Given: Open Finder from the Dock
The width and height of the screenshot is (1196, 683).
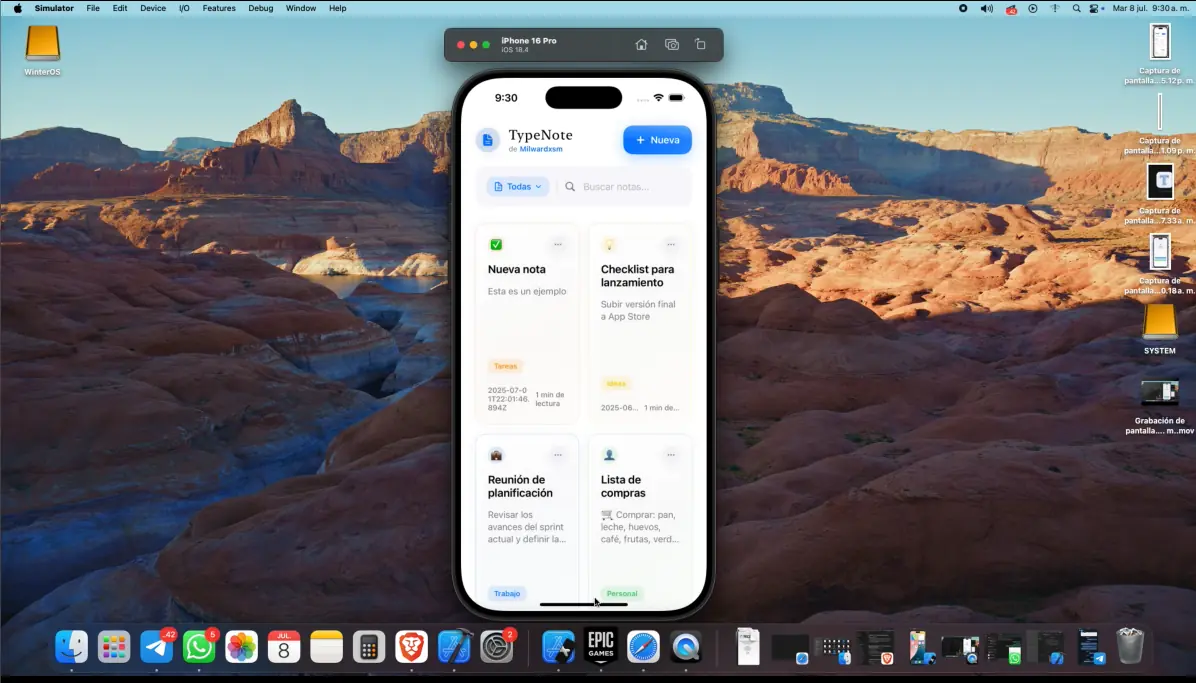Looking at the screenshot, I should coord(72,647).
